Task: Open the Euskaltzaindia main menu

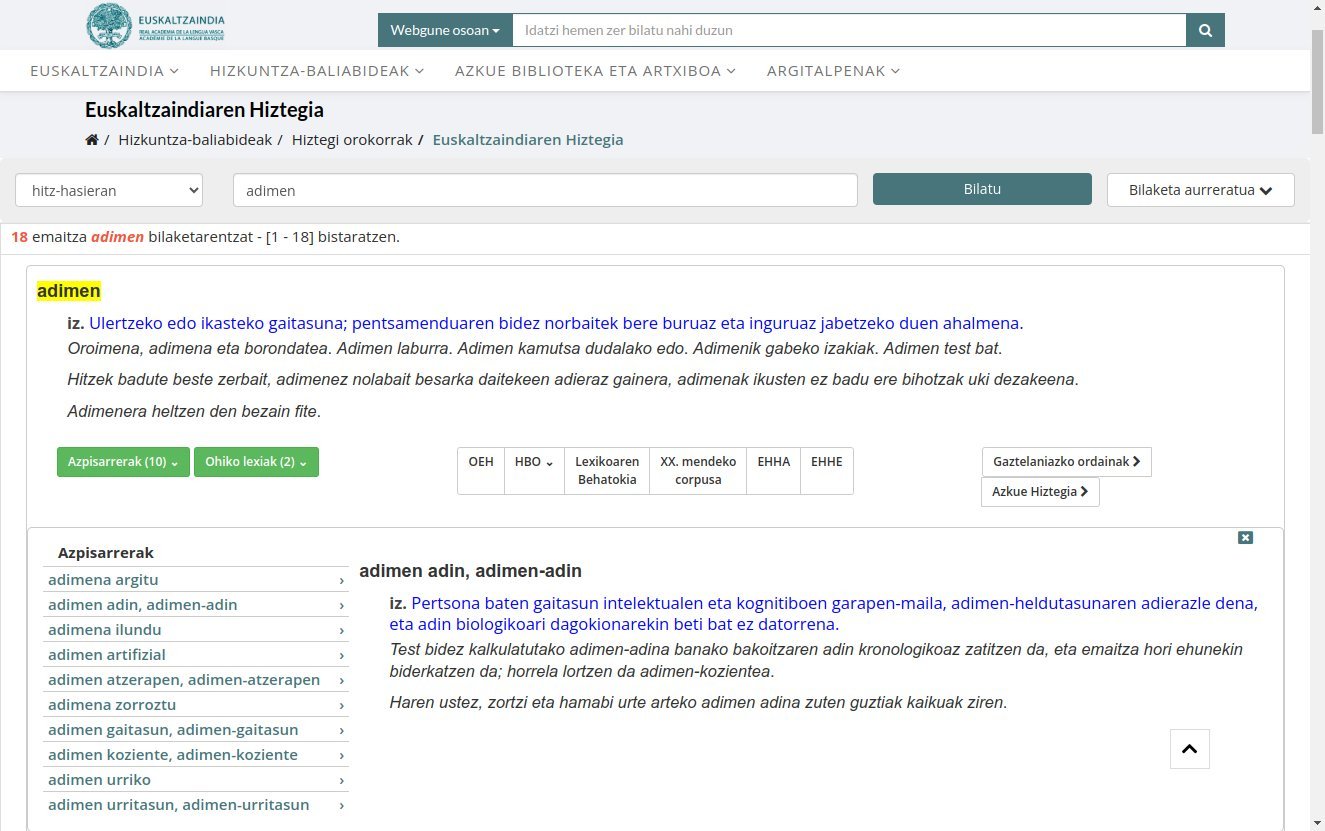Action: [x=105, y=71]
